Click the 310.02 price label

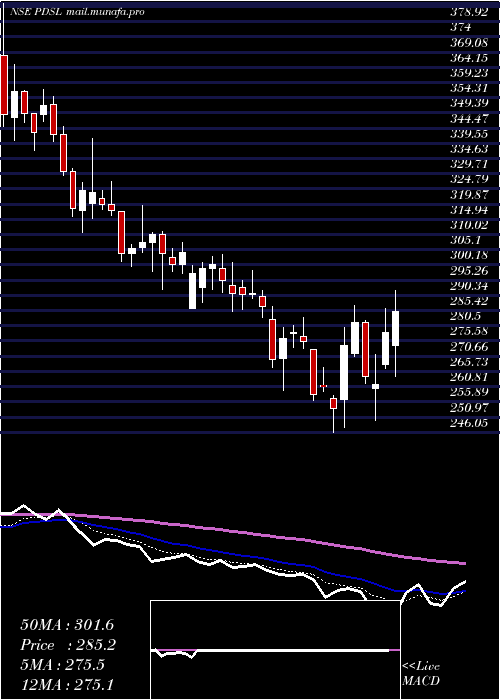click(469, 225)
